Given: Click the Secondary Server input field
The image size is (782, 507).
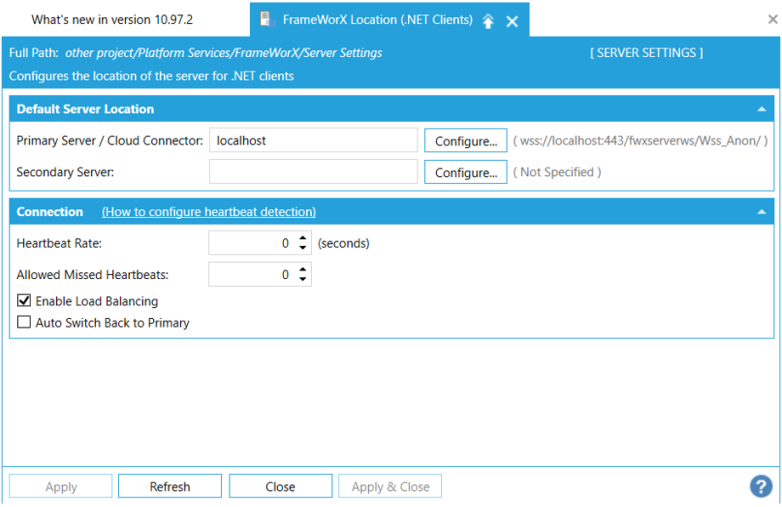Looking at the screenshot, I should pyautogui.click(x=313, y=172).
